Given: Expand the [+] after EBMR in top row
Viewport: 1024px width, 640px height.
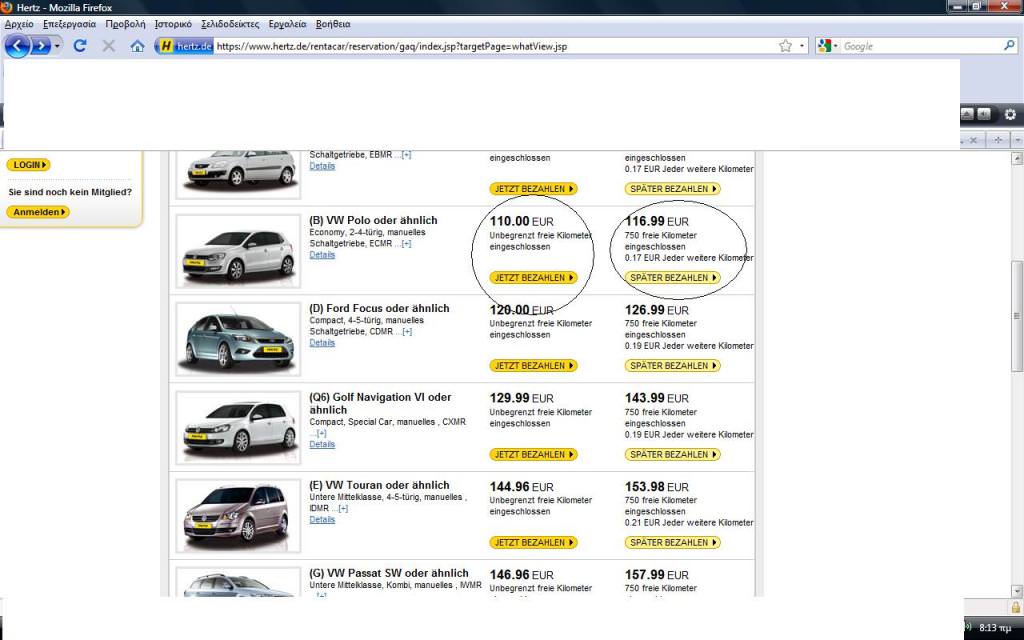Looking at the screenshot, I should pyautogui.click(x=406, y=155).
